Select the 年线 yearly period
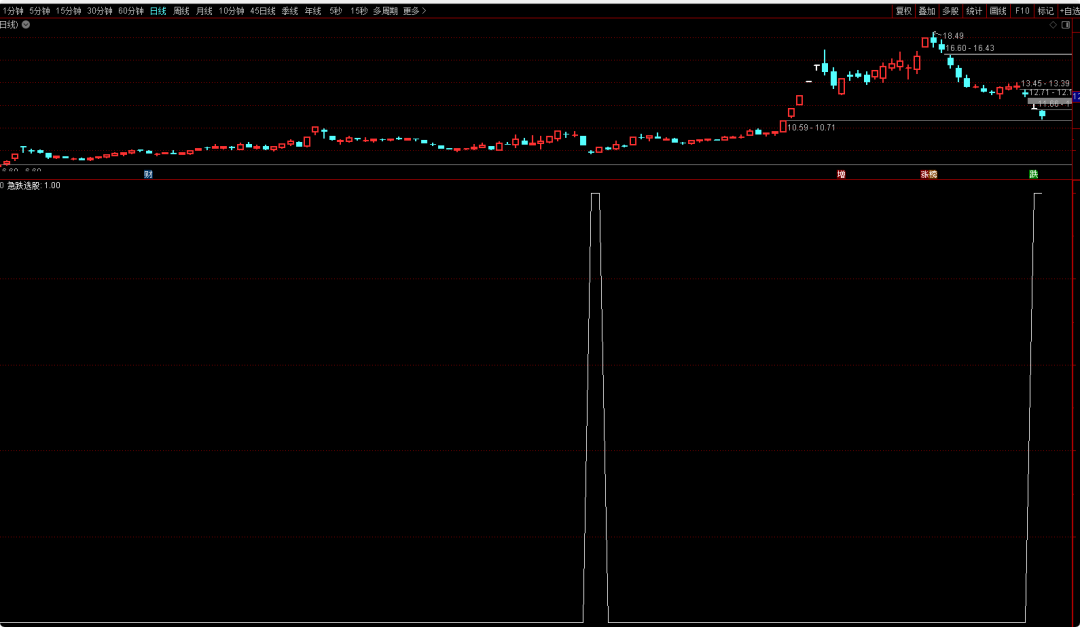1080x627 pixels. [x=313, y=11]
